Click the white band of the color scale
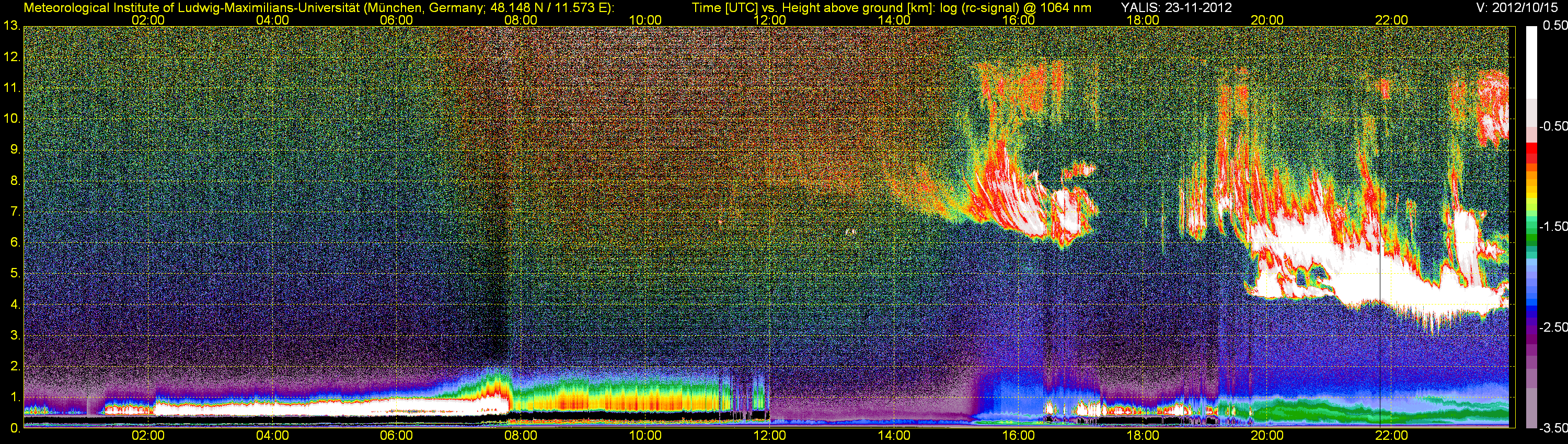 coord(1531,62)
